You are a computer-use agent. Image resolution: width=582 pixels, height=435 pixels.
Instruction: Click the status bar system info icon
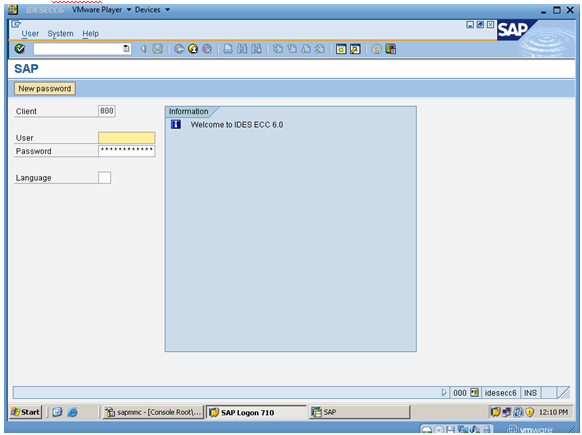point(474,392)
